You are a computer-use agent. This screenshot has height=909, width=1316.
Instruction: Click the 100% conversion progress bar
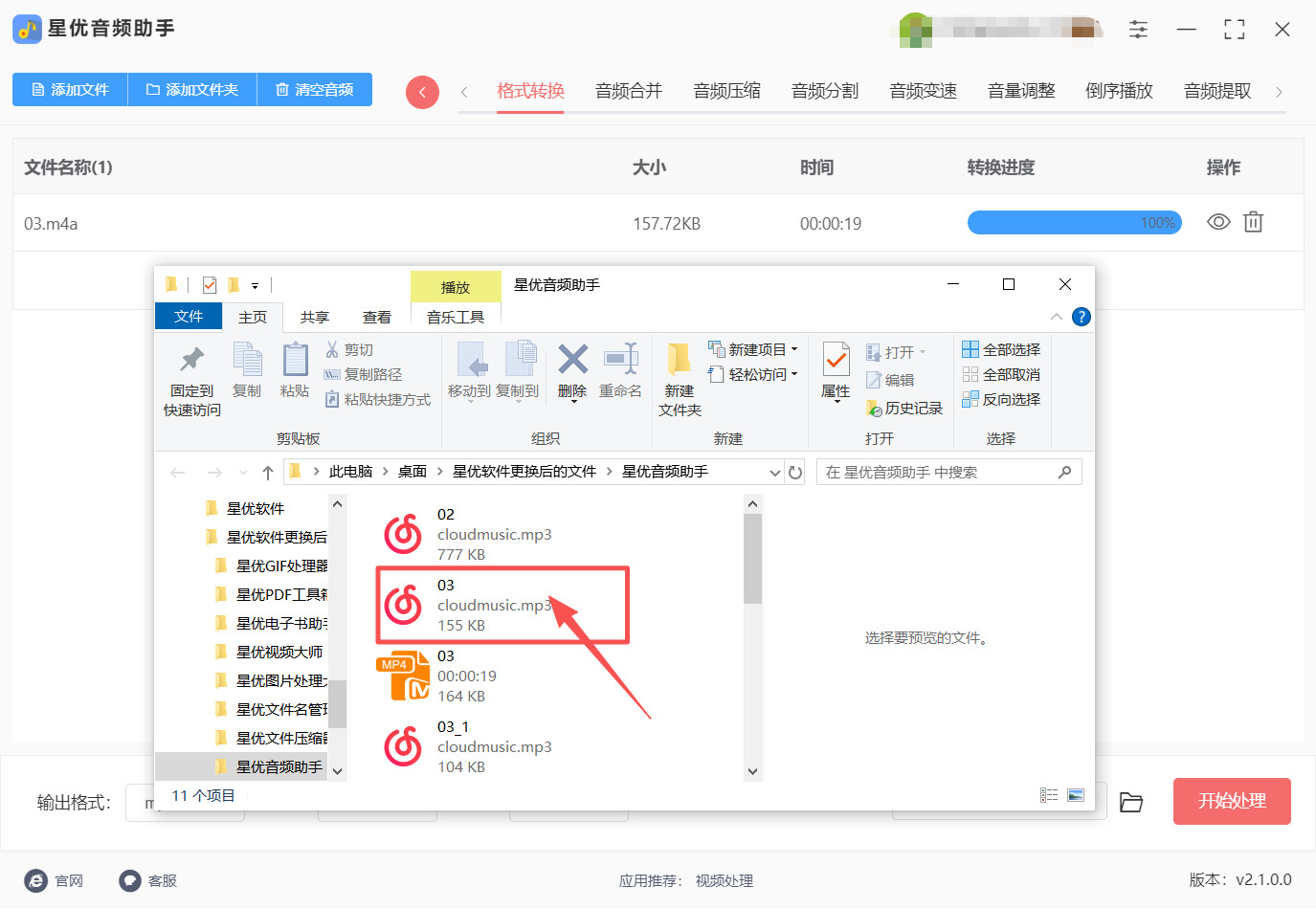[x=1075, y=223]
